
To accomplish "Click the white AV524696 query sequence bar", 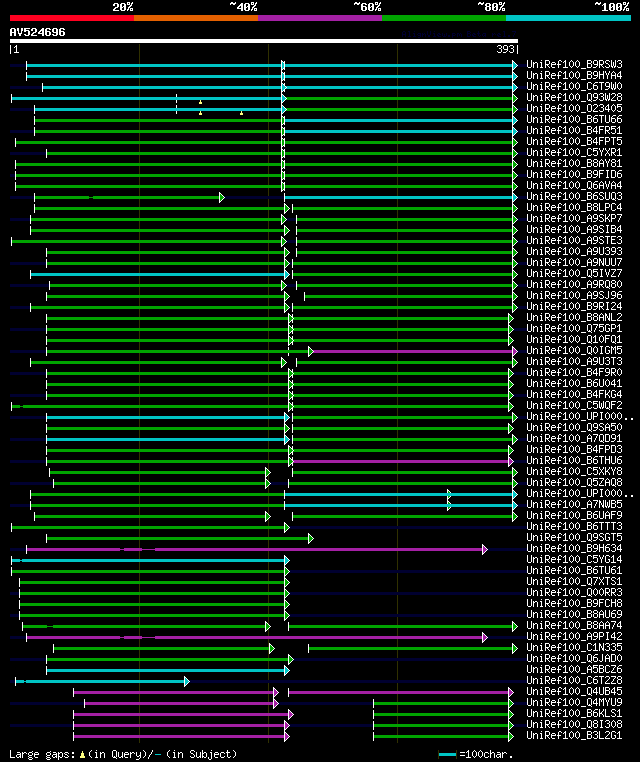I will point(264,41).
